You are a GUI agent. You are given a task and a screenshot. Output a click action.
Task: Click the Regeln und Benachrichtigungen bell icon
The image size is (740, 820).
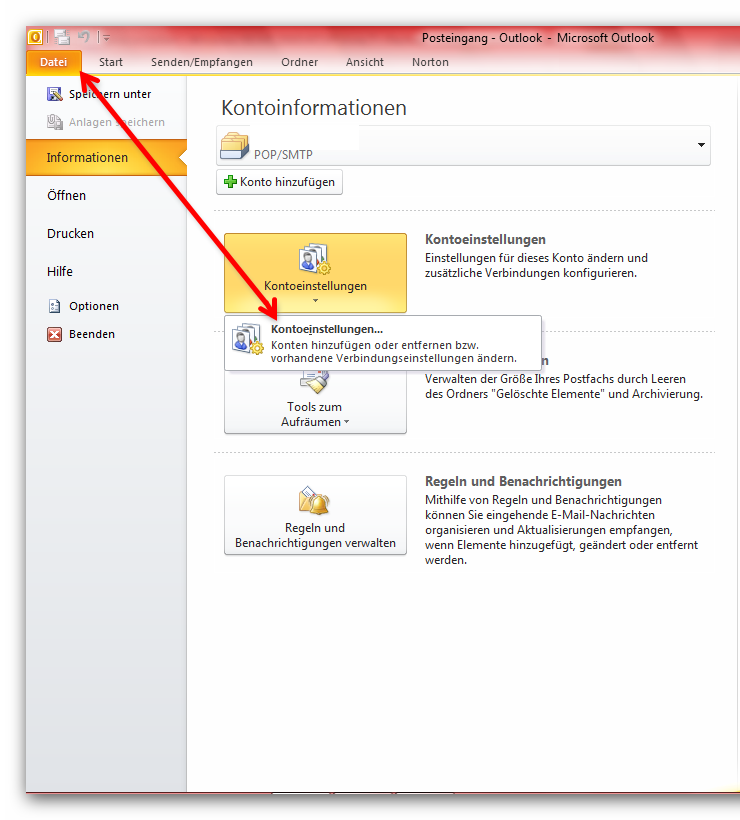click(314, 500)
